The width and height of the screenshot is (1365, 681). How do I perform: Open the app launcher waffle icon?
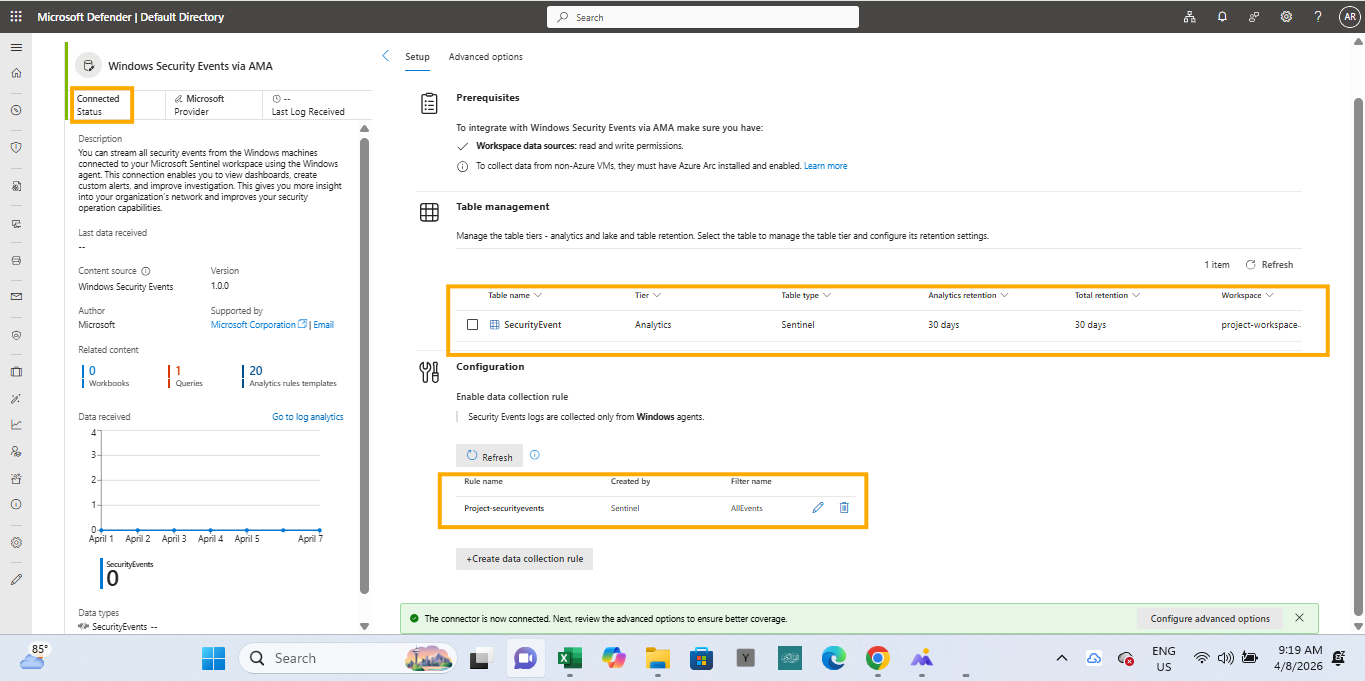[16, 17]
